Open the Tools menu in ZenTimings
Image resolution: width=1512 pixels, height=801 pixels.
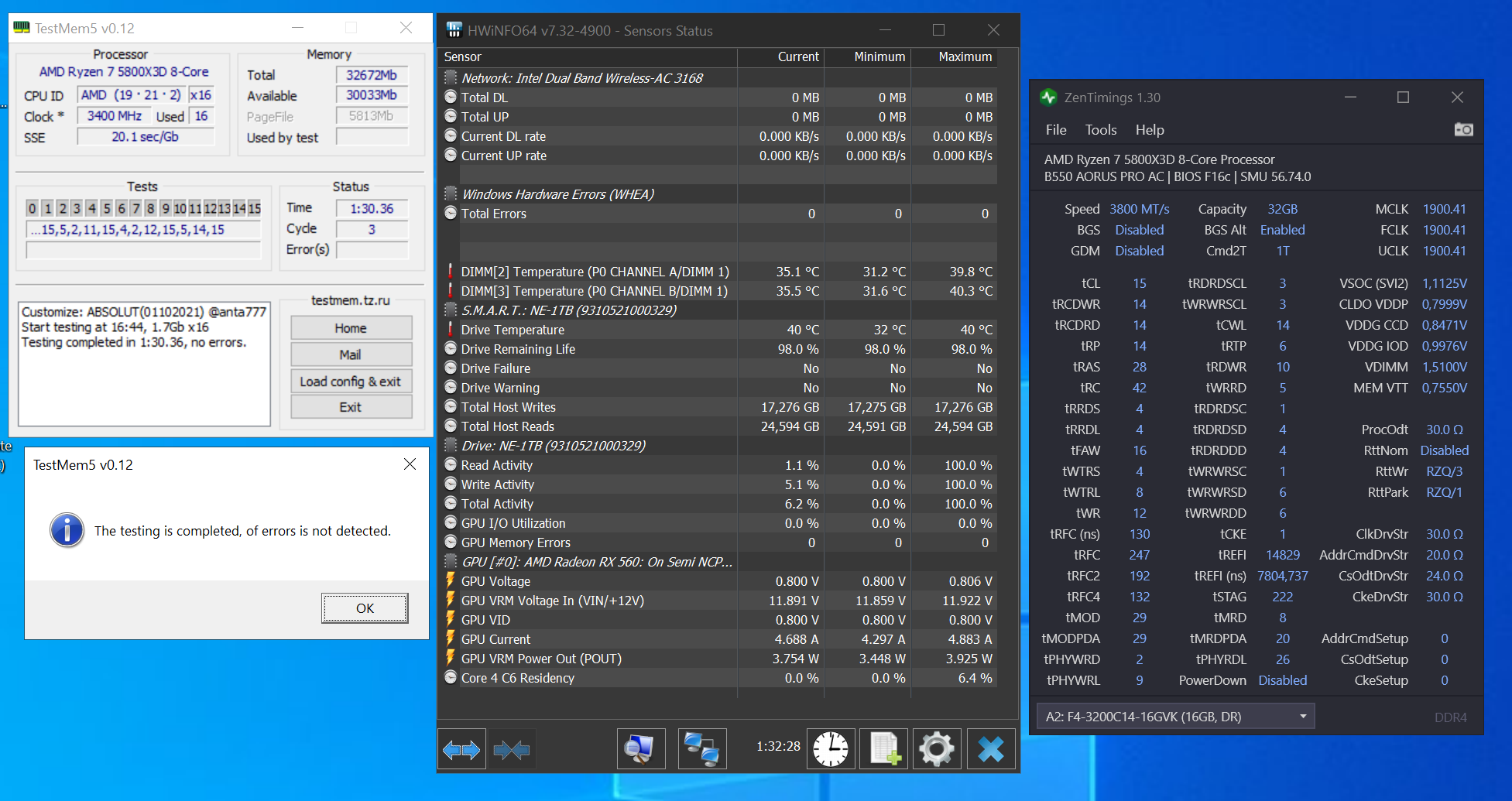(x=1101, y=130)
